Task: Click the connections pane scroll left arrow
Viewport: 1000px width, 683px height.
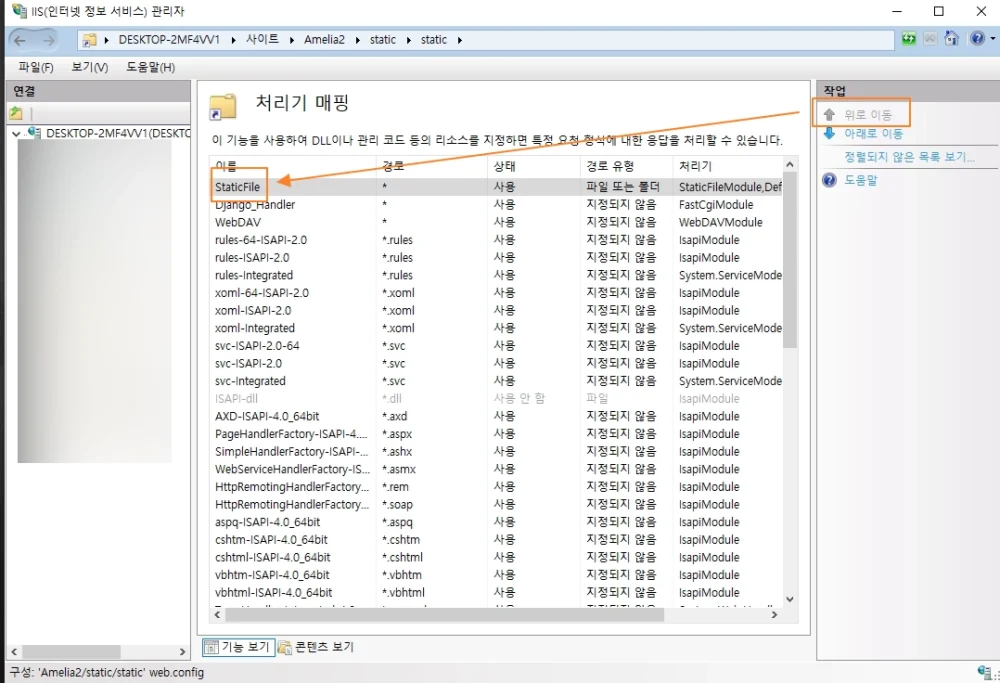Action: [x=14, y=652]
